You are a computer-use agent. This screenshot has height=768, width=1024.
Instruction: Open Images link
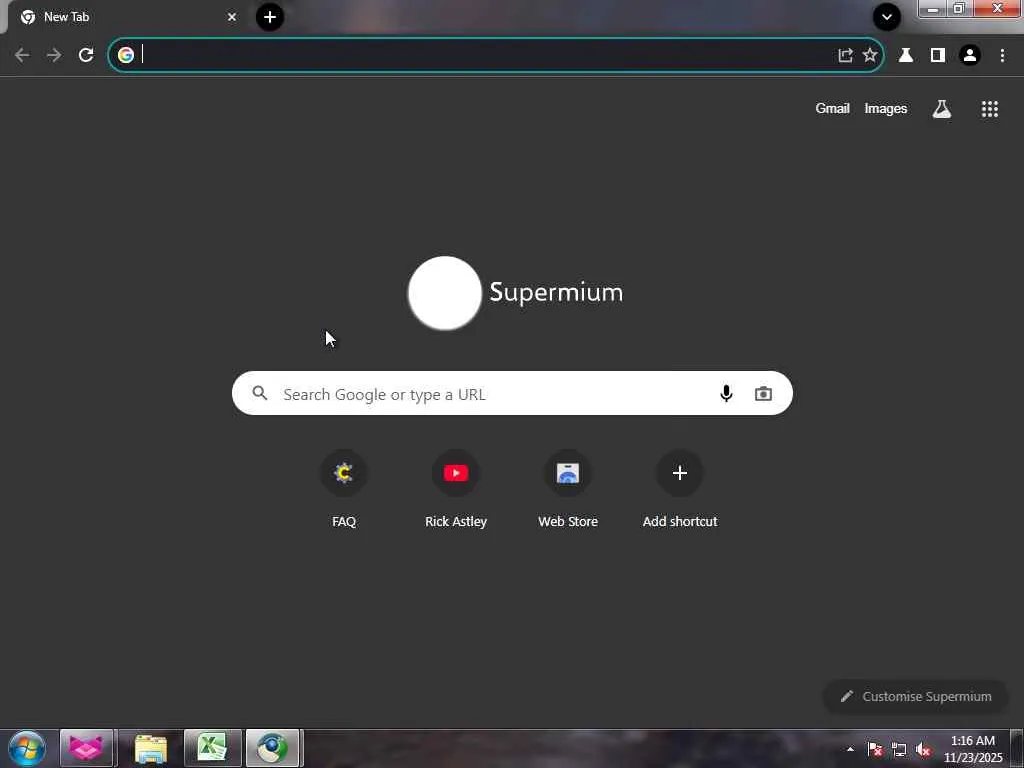pyautogui.click(x=886, y=108)
